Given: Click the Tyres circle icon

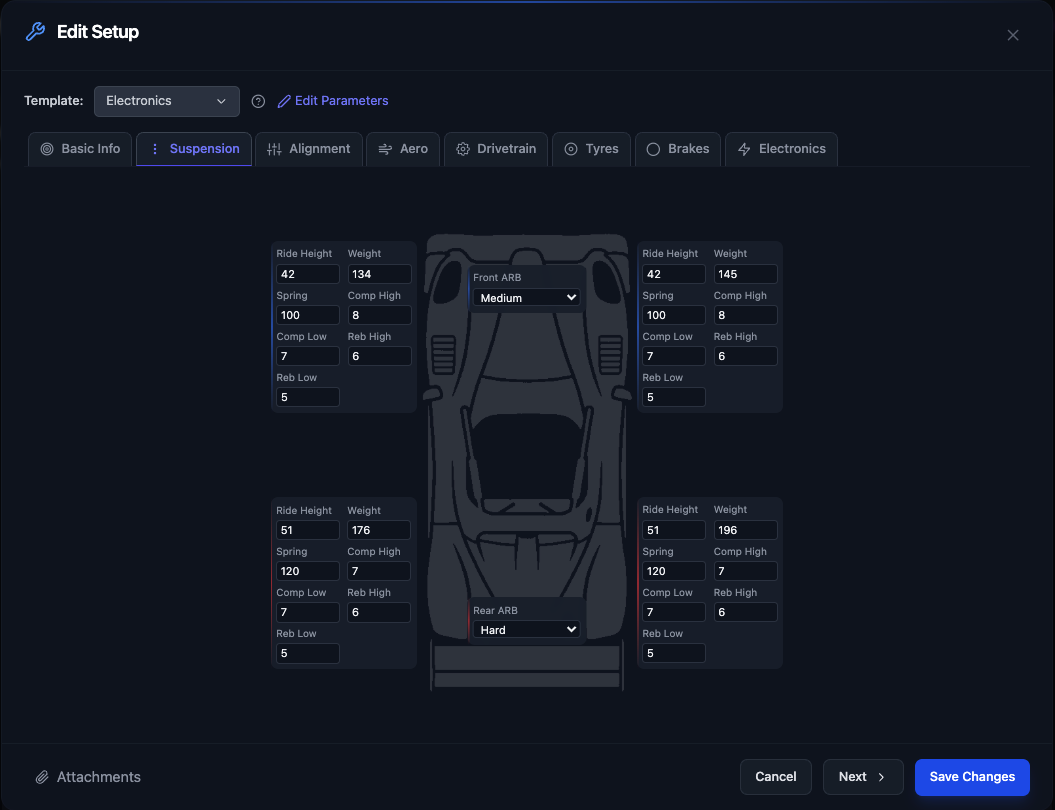Looking at the screenshot, I should [x=570, y=148].
